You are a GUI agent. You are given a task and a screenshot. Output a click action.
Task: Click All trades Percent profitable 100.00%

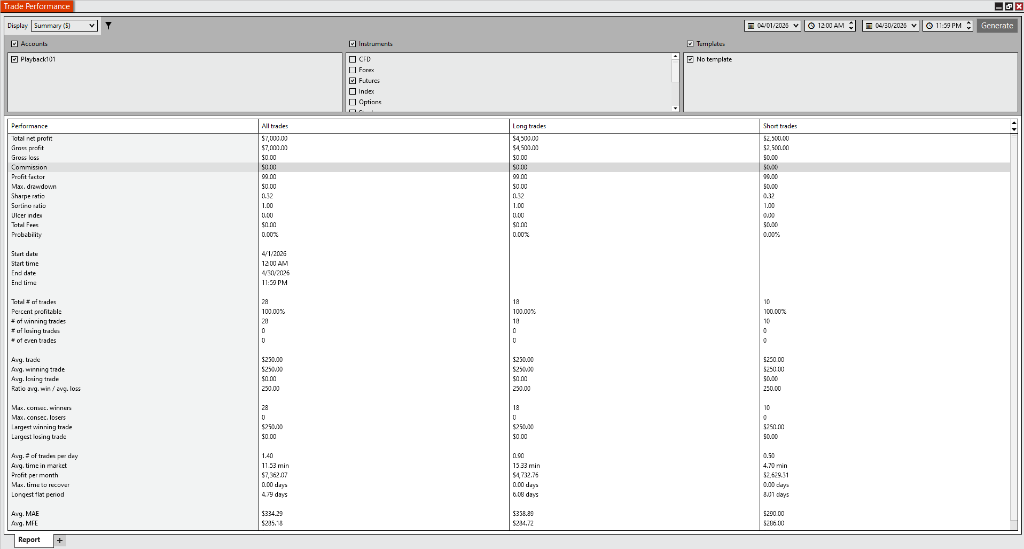pos(273,311)
